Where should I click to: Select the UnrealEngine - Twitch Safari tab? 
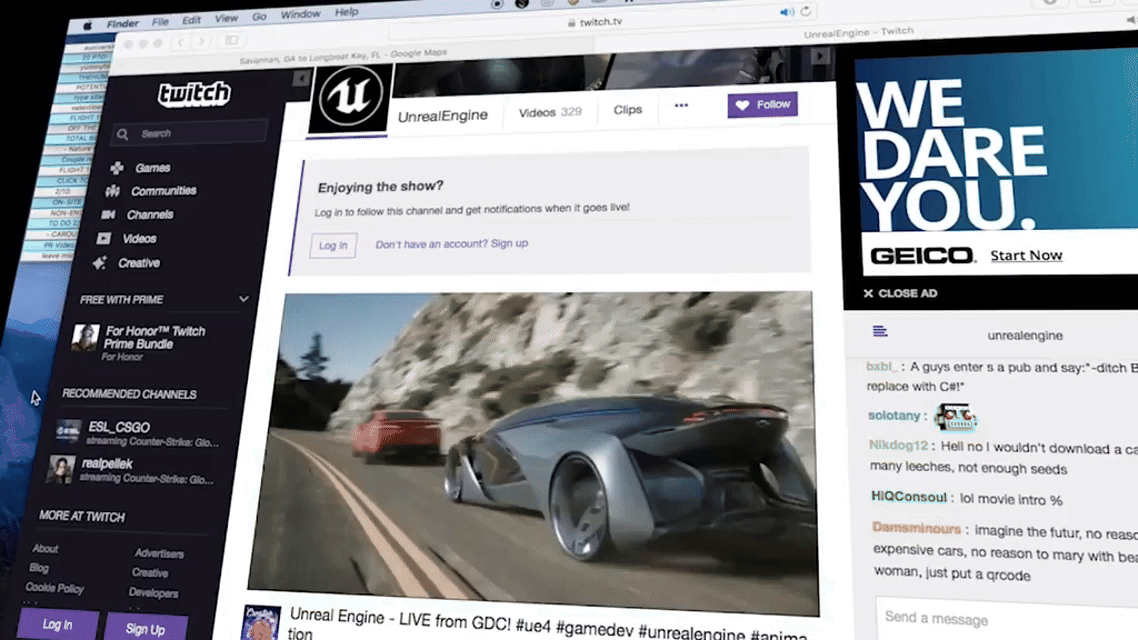pos(859,32)
